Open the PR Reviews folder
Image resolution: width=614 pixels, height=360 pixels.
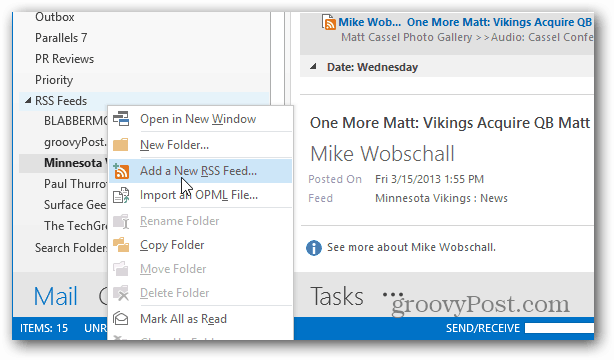coord(65,59)
